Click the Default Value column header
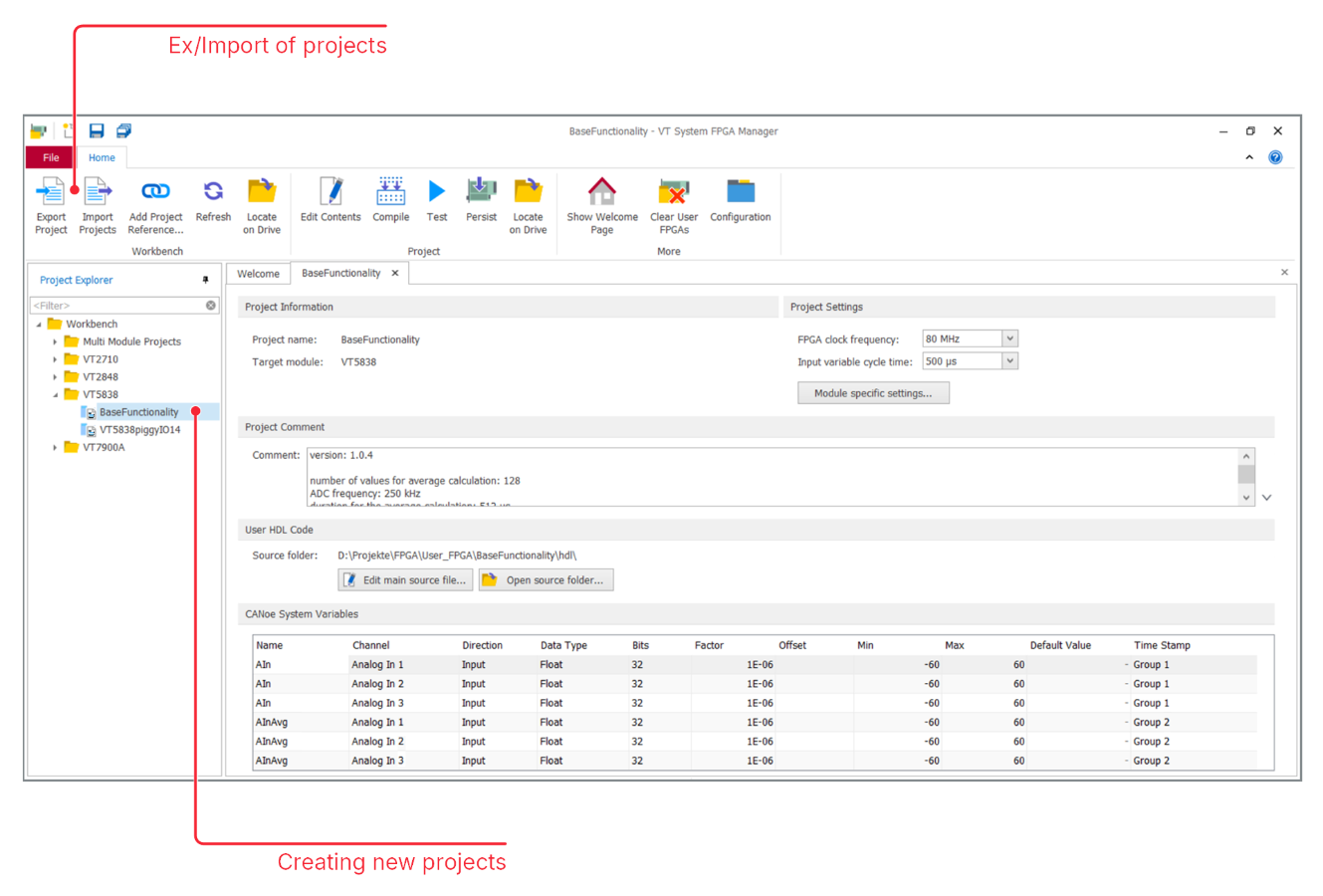This screenshot has height=896, width=1323. (1060, 645)
